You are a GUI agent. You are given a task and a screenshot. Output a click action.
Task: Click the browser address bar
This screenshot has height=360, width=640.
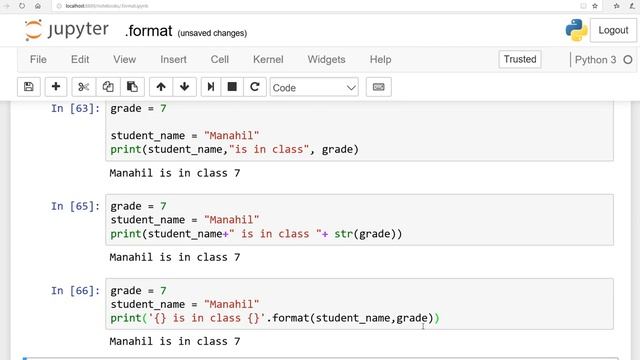coord(314,6)
